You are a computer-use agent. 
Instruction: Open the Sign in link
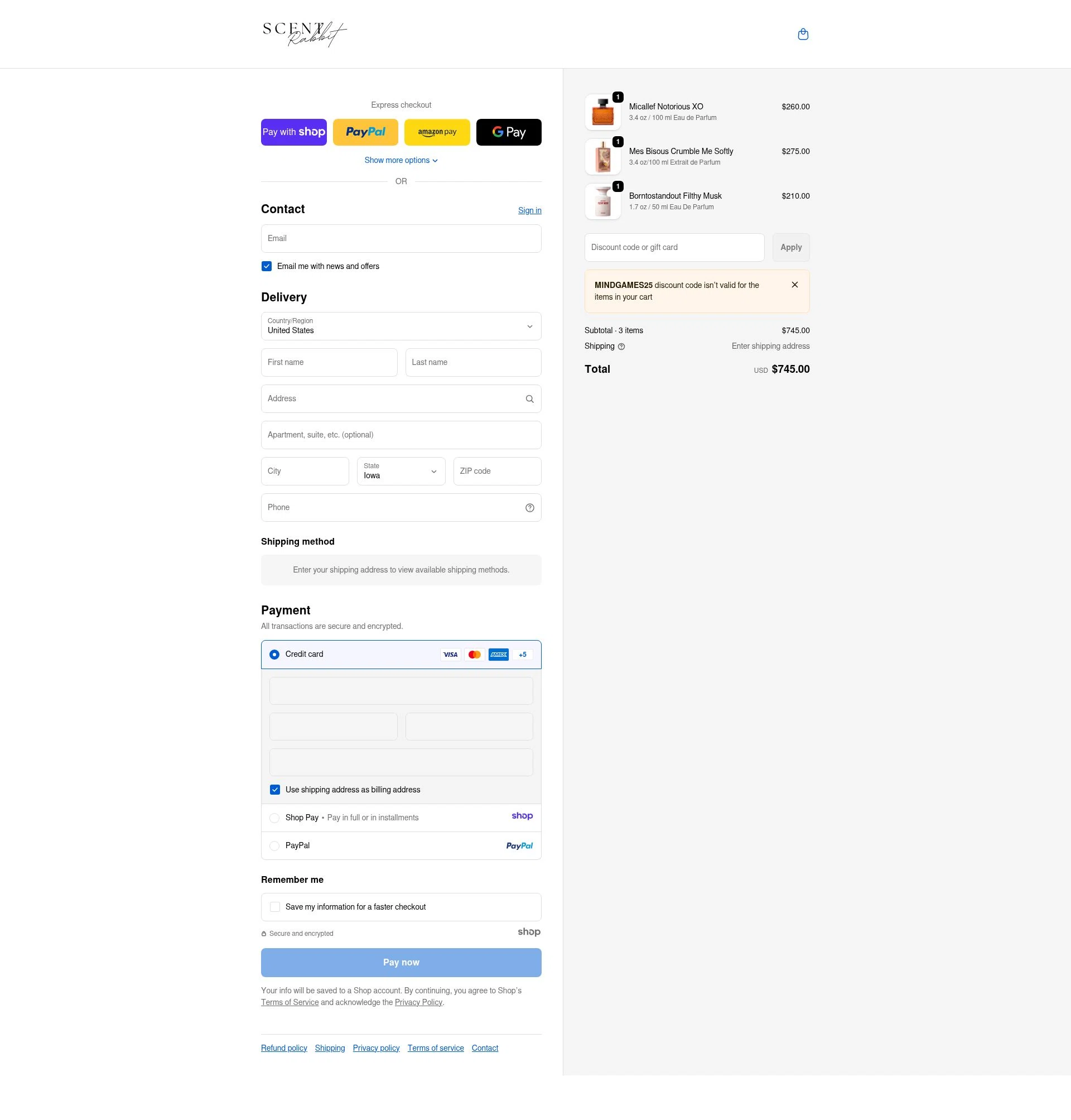click(x=529, y=210)
